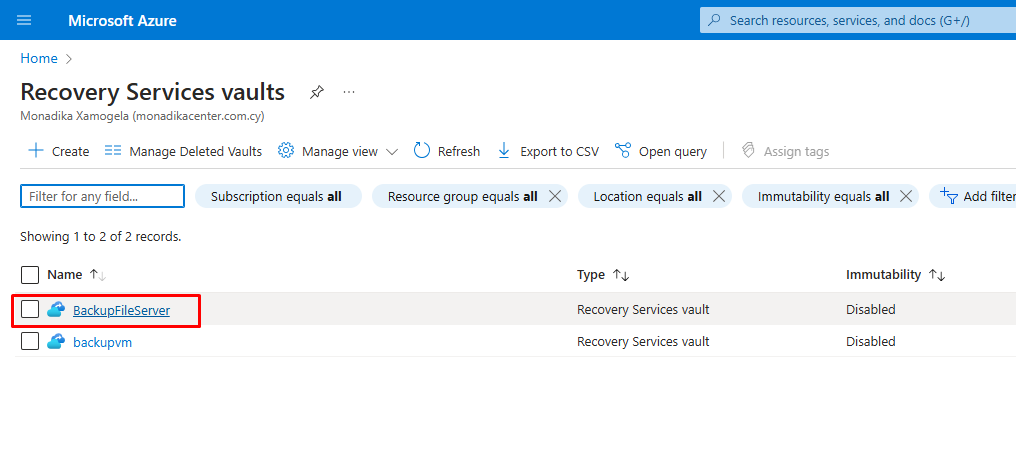The image size is (1016, 459).
Task: Remove the Immutability equals all filter
Action: pyautogui.click(x=906, y=196)
